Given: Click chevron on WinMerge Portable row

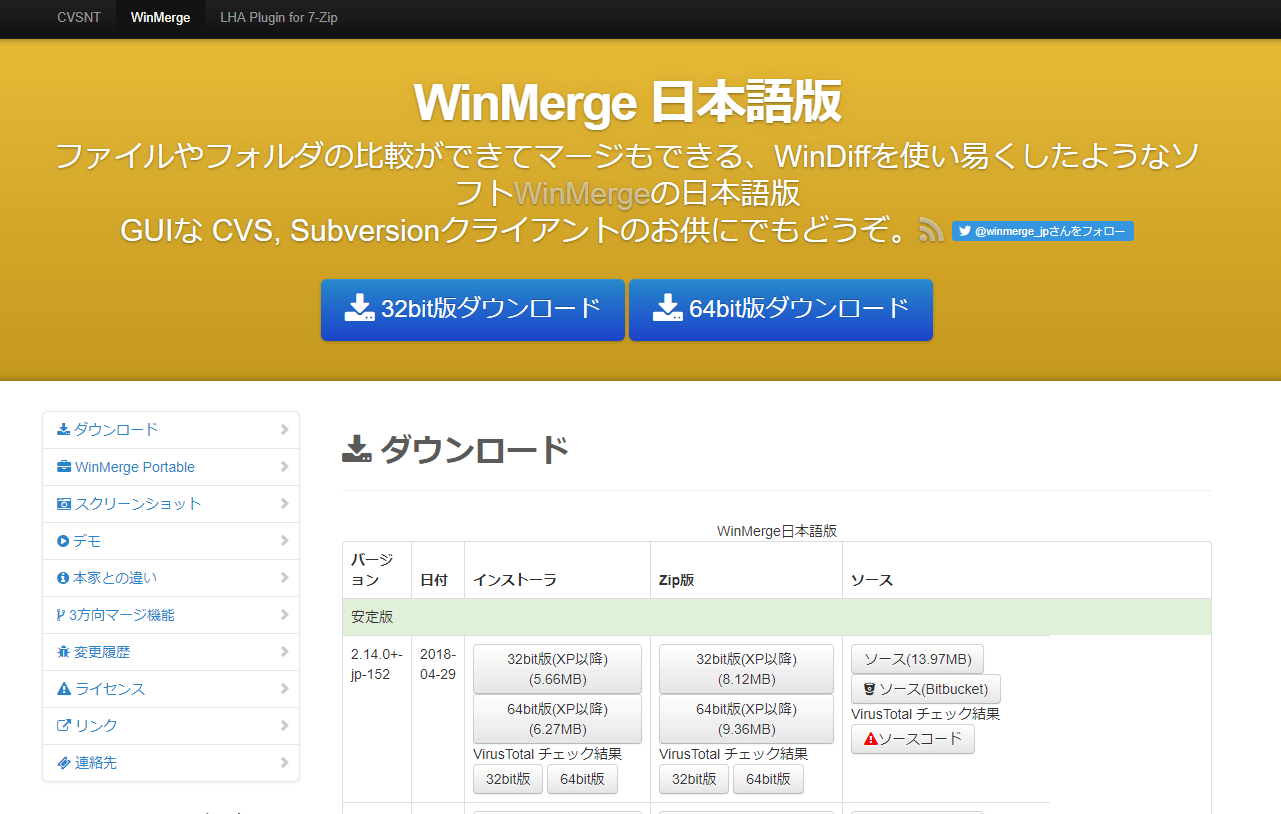Looking at the screenshot, I should point(284,467).
